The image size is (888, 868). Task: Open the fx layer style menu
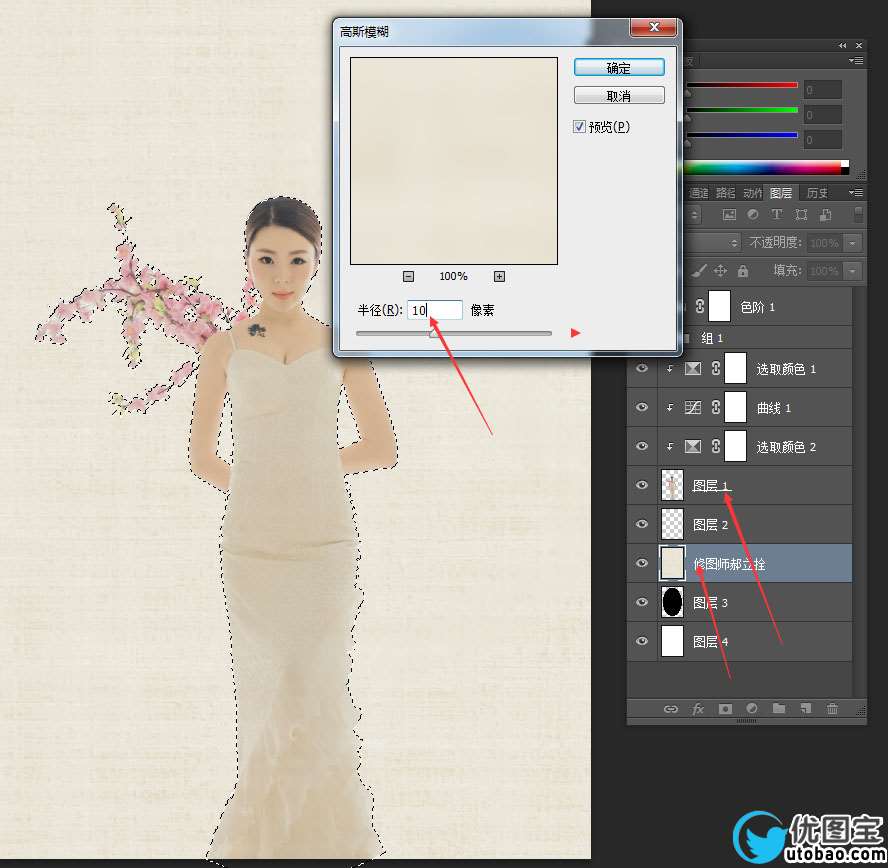pyautogui.click(x=698, y=709)
